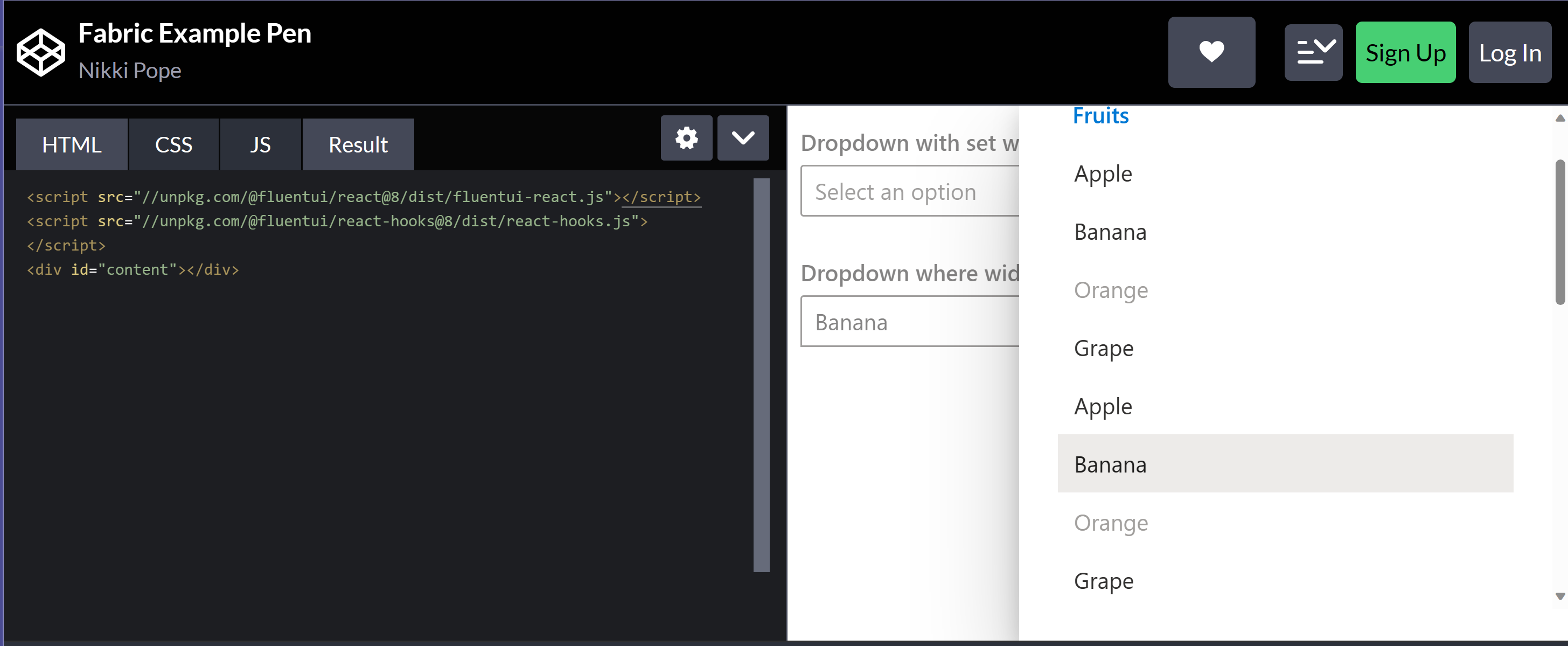Select Grape from the dropdown options
Viewport: 1568px width, 646px height.
[x=1103, y=348]
